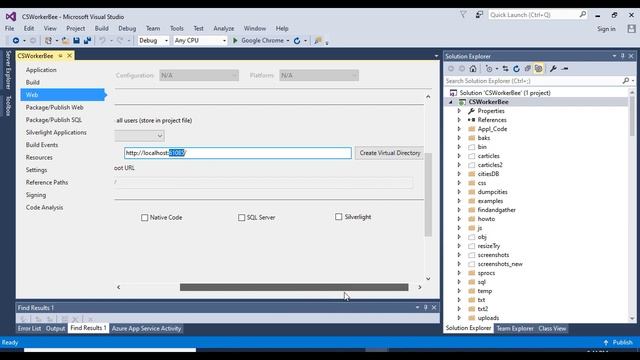Enable the Silverlight debugger checkbox
The width and height of the screenshot is (640, 360).
tap(338, 217)
